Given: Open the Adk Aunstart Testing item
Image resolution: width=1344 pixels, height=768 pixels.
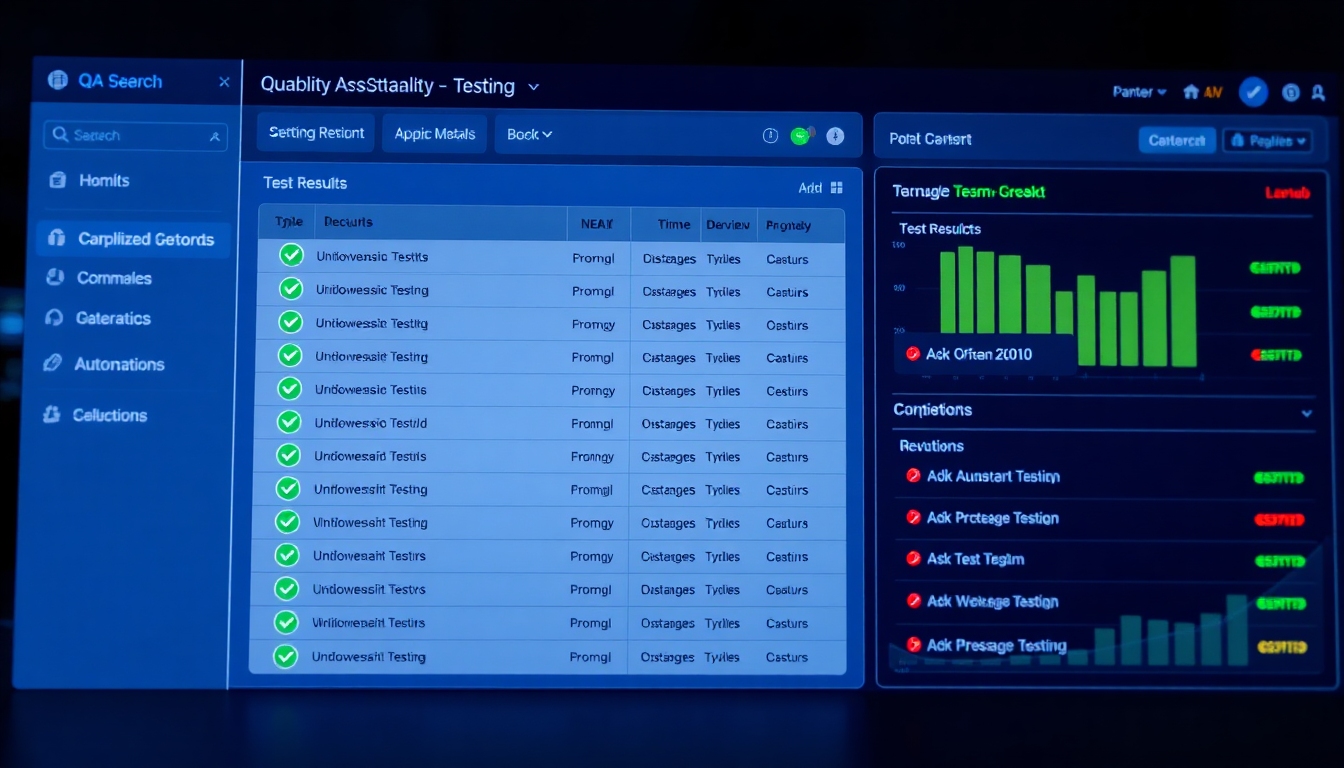Looking at the screenshot, I should (992, 477).
